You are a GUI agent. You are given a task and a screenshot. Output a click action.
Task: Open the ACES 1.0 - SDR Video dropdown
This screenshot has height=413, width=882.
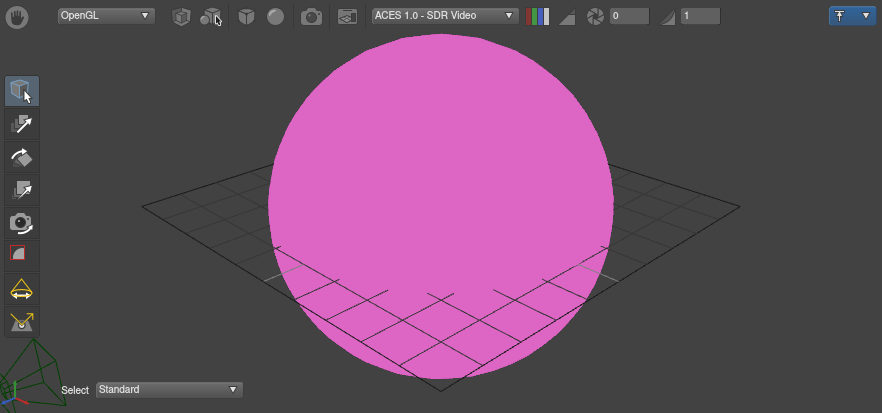445,16
